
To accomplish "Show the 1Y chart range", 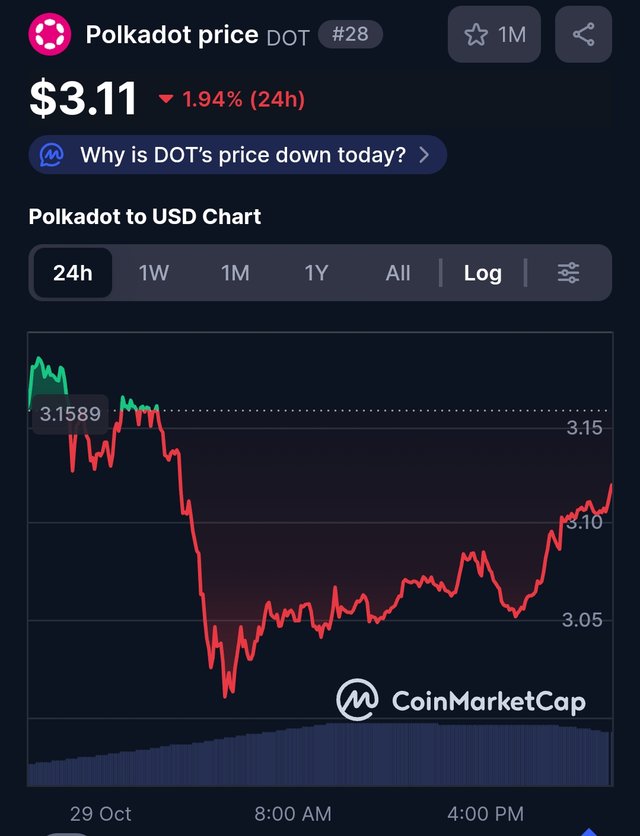I will 316,273.
